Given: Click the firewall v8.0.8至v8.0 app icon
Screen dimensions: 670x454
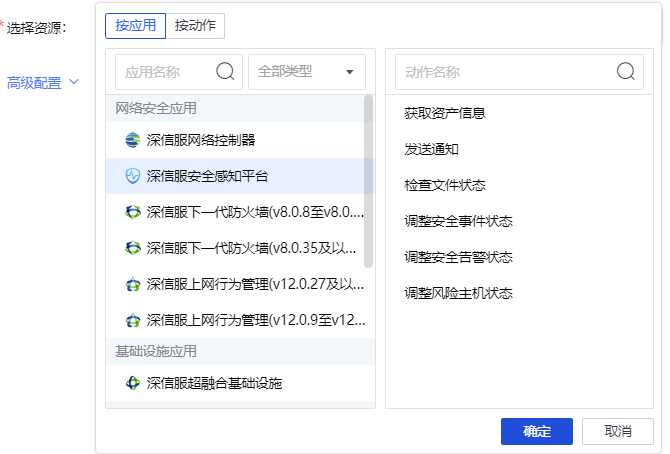Looking at the screenshot, I should click(x=132, y=212).
